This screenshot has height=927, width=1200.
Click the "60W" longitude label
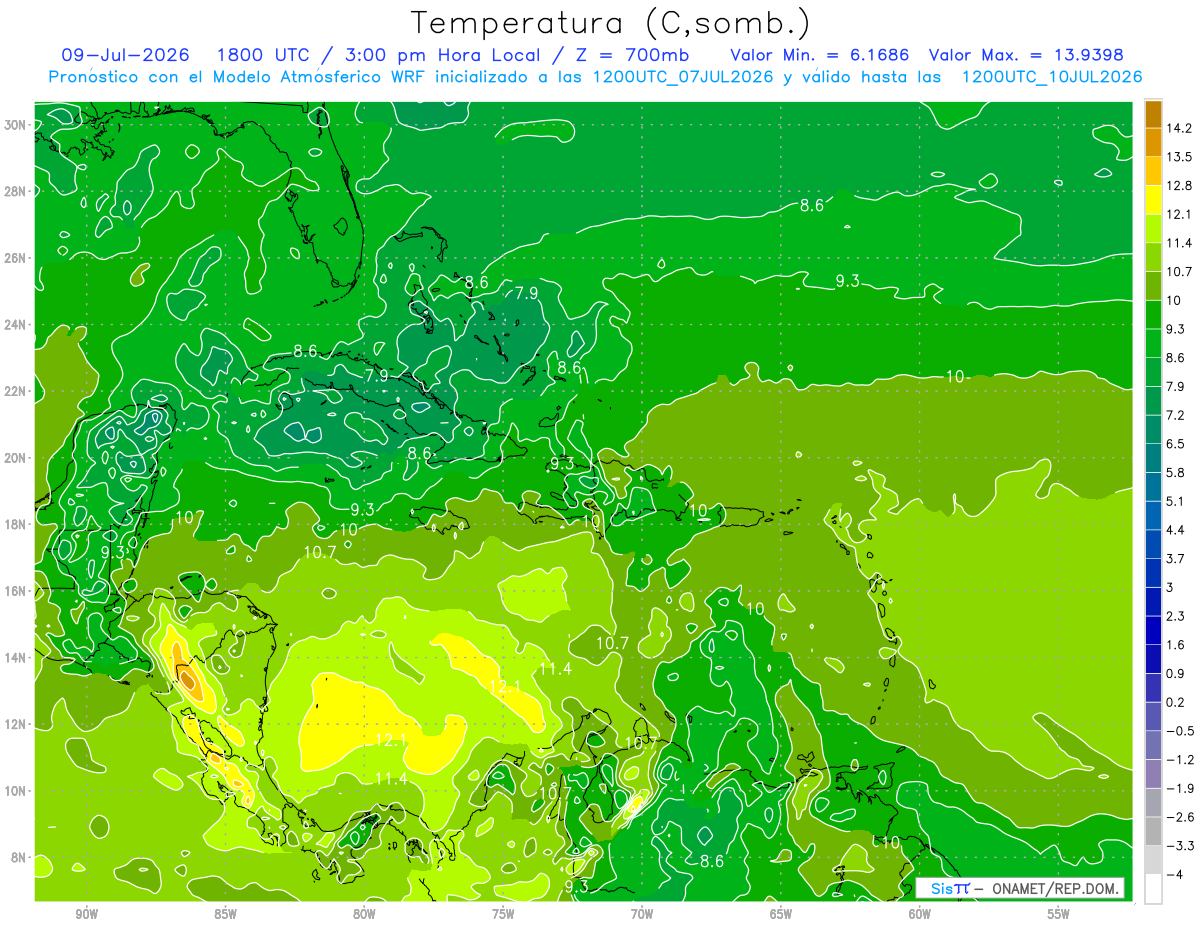click(x=920, y=914)
